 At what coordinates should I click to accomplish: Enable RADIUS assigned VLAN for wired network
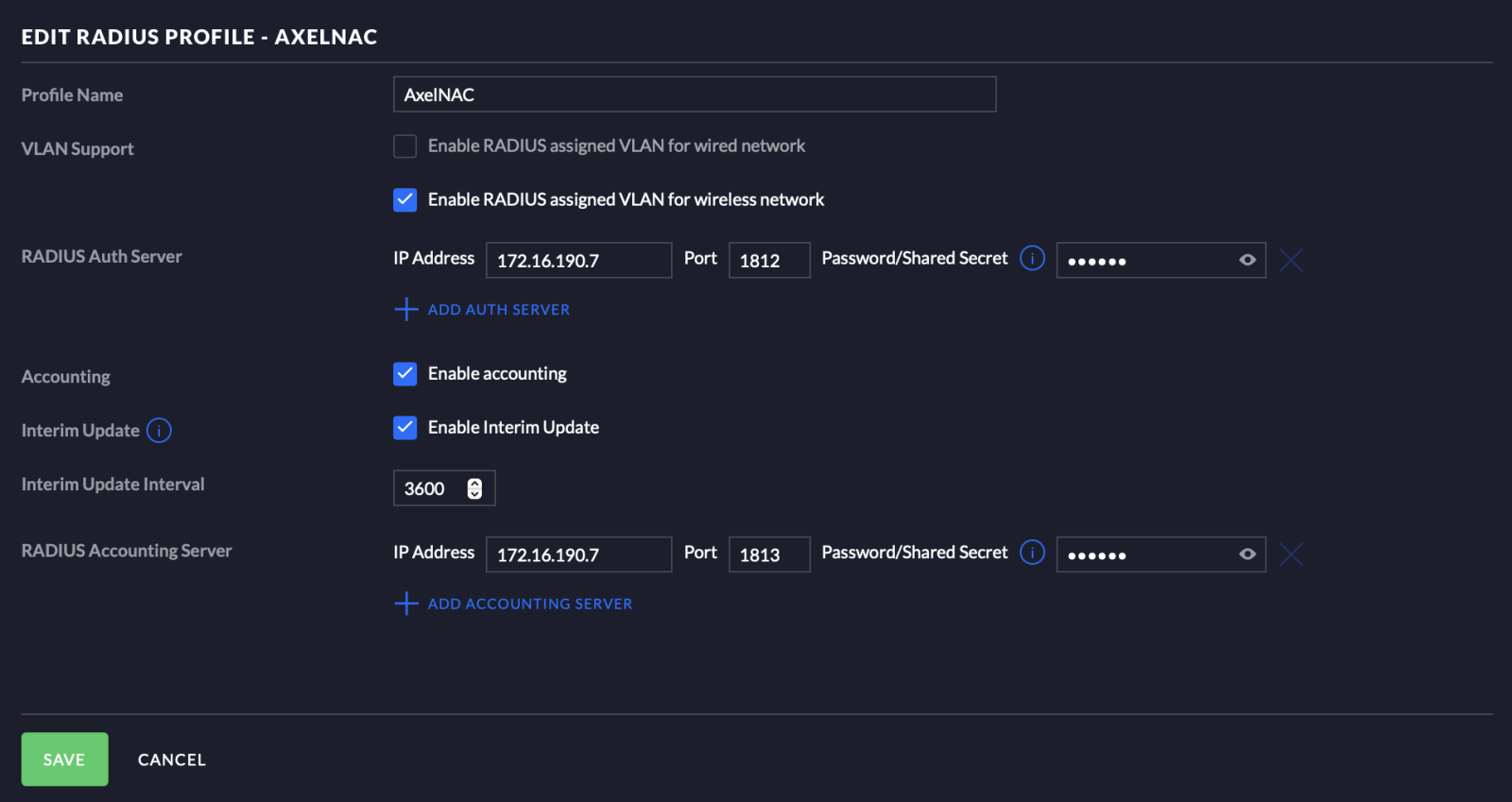tap(405, 146)
